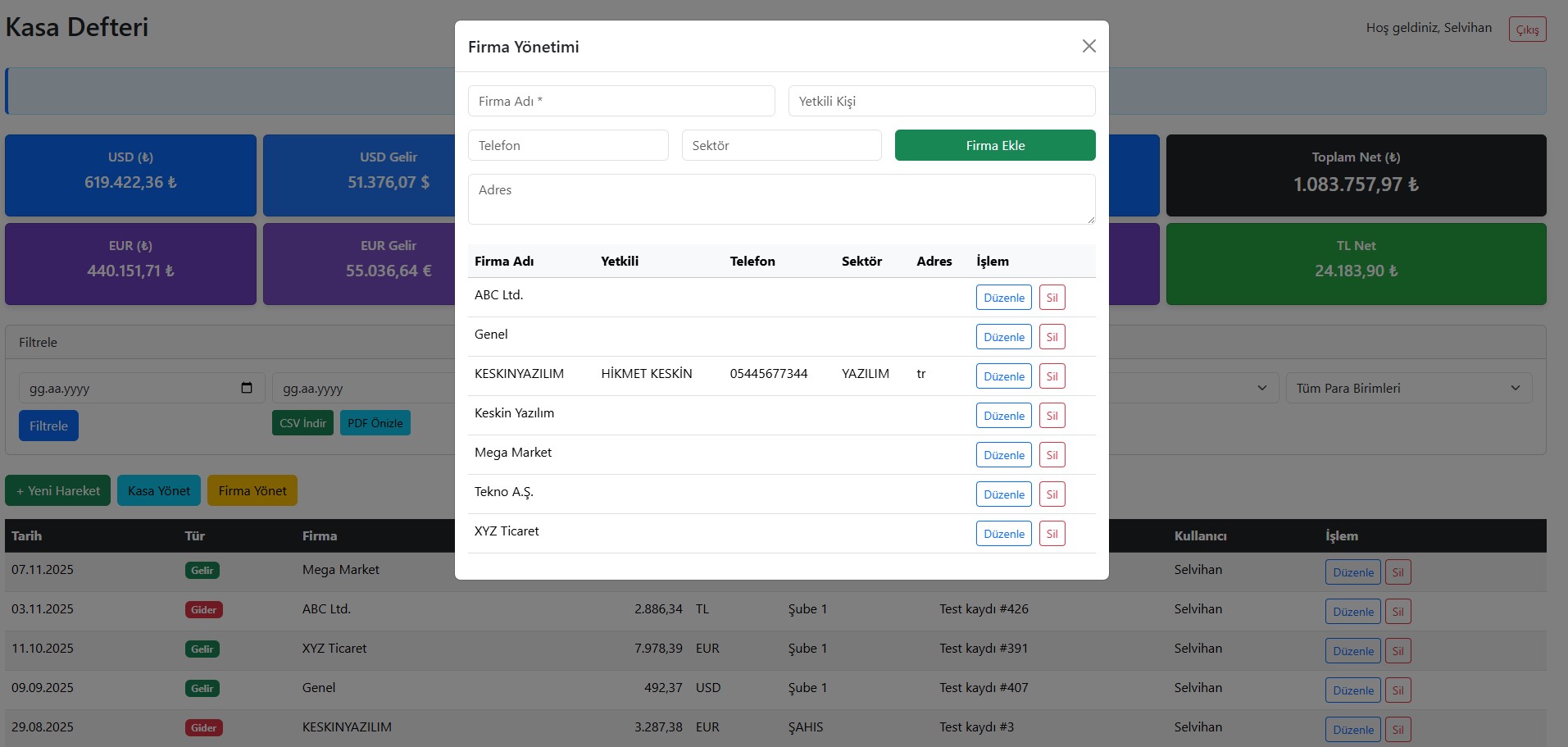Remove XYZ Ticaret with Sil
1568x747 pixels.
tap(1052, 534)
